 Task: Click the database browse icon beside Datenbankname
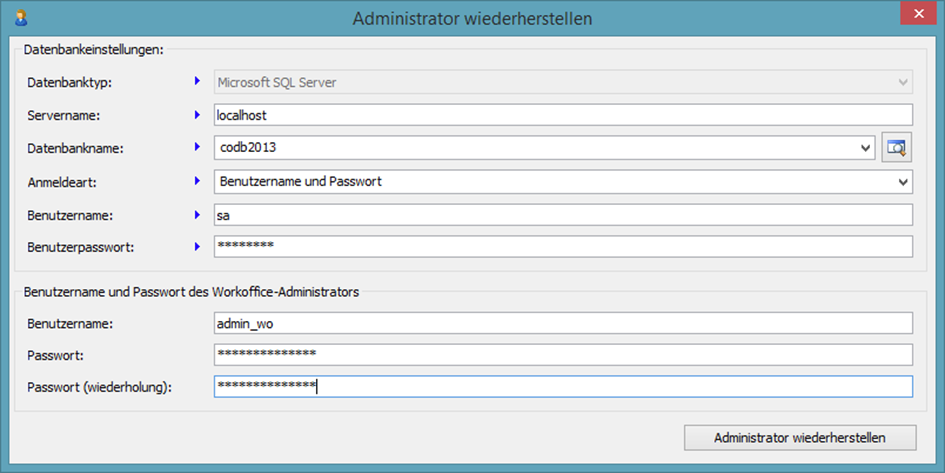point(897,148)
